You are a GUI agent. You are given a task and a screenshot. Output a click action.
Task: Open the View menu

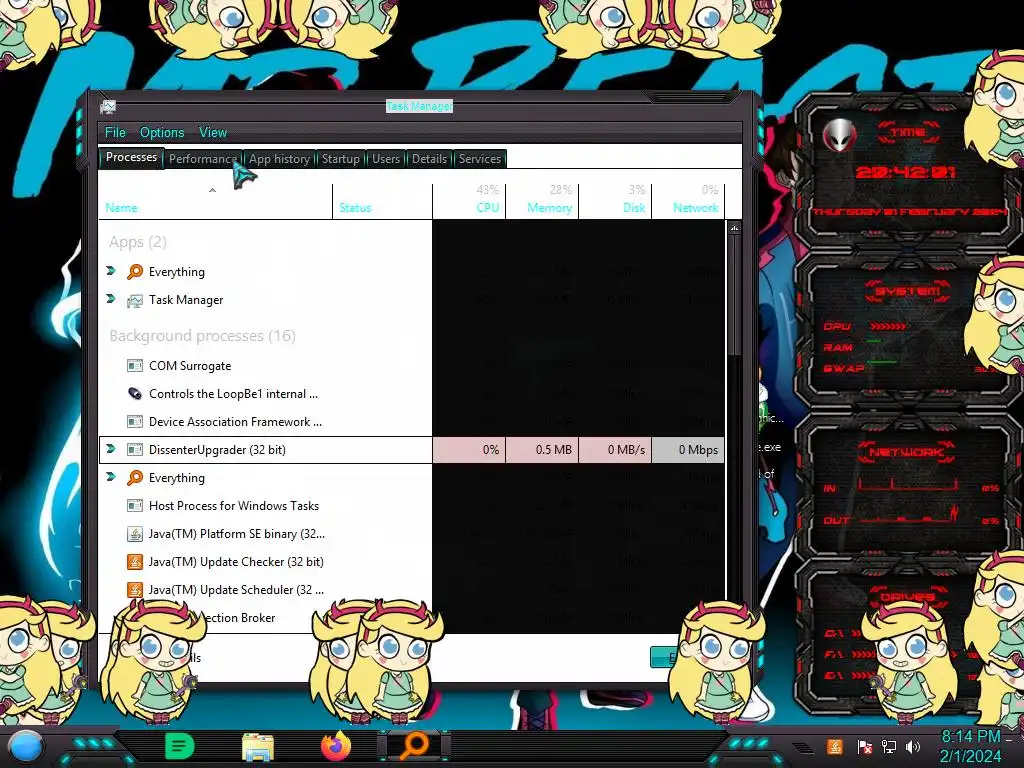tap(213, 133)
